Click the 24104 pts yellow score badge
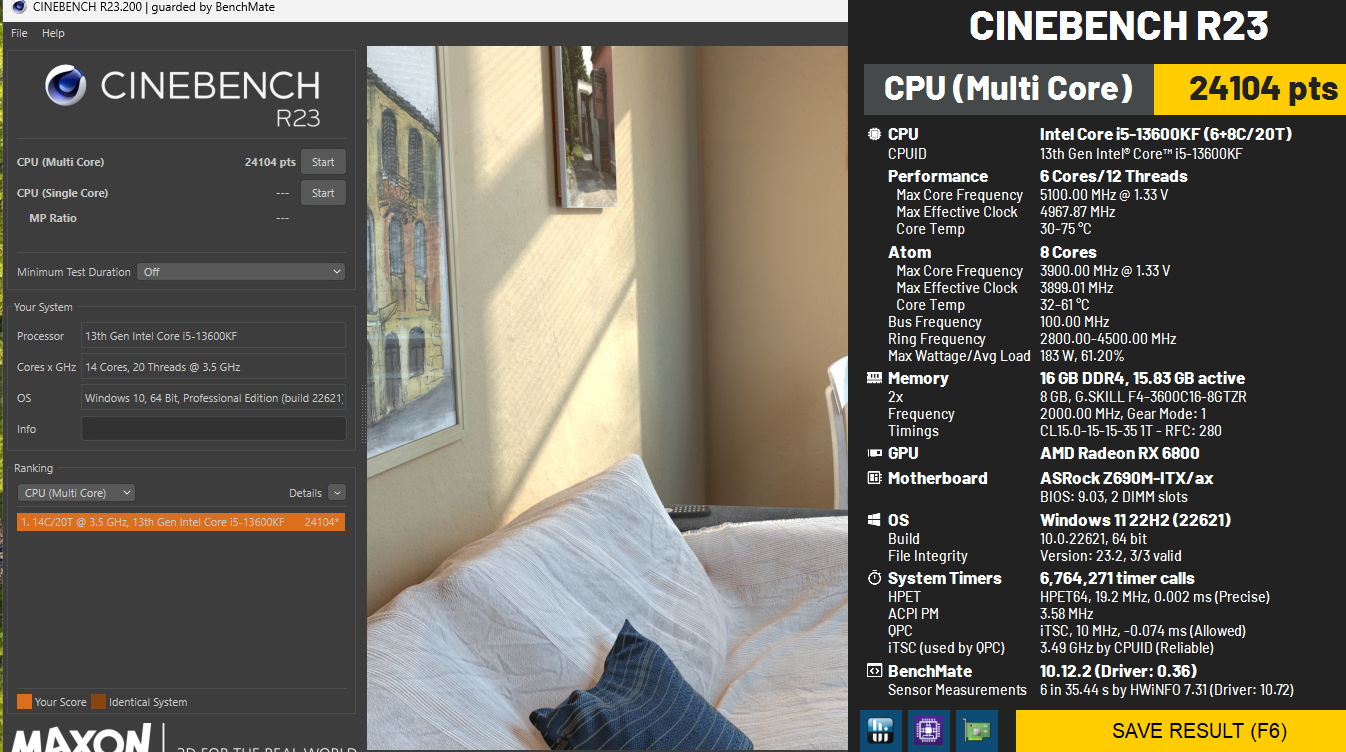 [1250, 89]
